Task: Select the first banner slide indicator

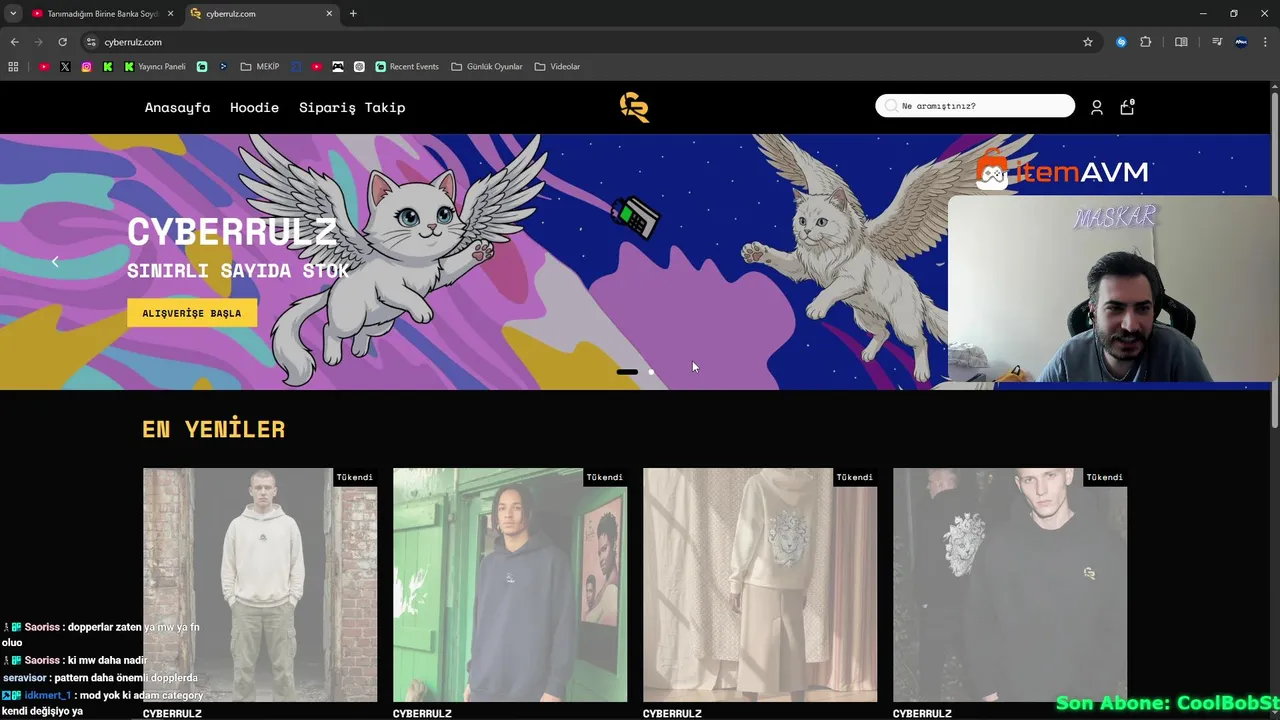Action: click(x=627, y=372)
